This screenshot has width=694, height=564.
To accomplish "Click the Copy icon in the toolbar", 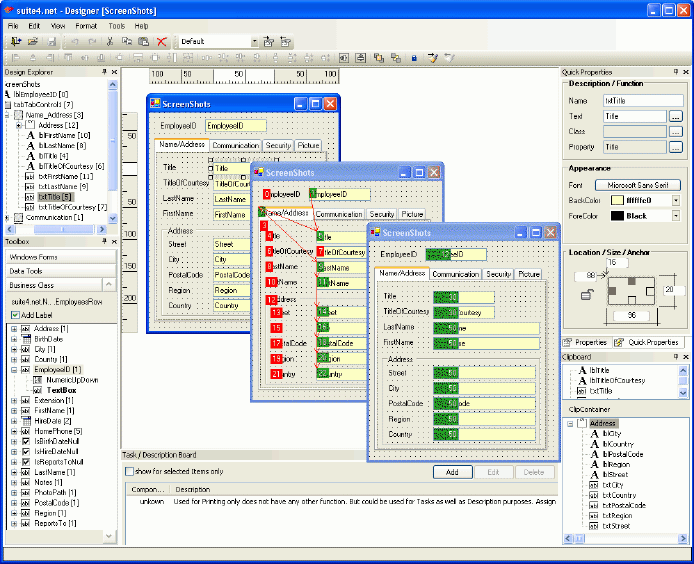I will tap(127, 42).
